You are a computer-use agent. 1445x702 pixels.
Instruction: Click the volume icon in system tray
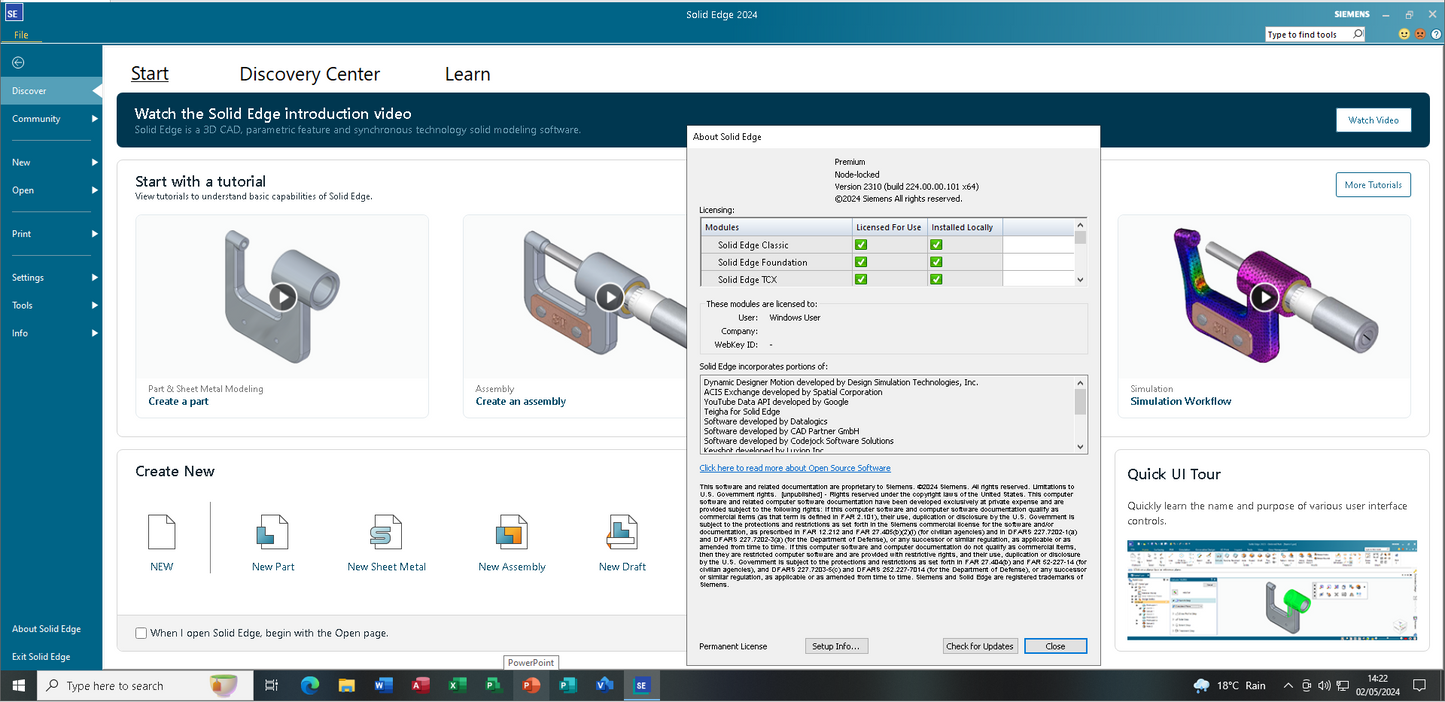pos(1324,686)
